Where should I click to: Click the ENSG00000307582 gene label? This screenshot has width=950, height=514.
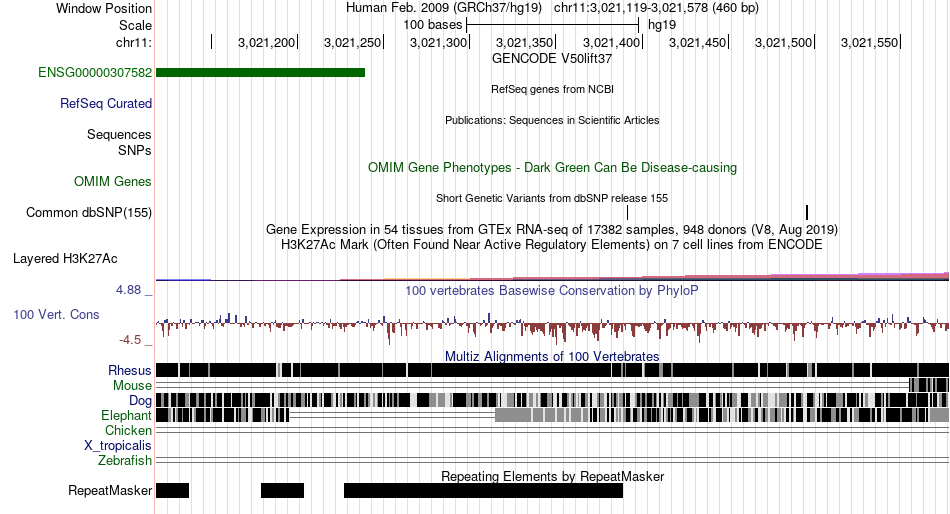[x=95, y=73]
